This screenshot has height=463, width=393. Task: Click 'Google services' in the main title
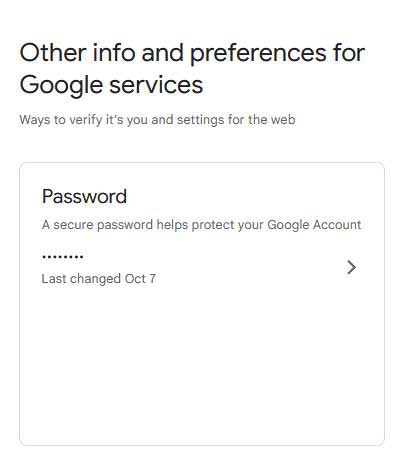point(111,85)
